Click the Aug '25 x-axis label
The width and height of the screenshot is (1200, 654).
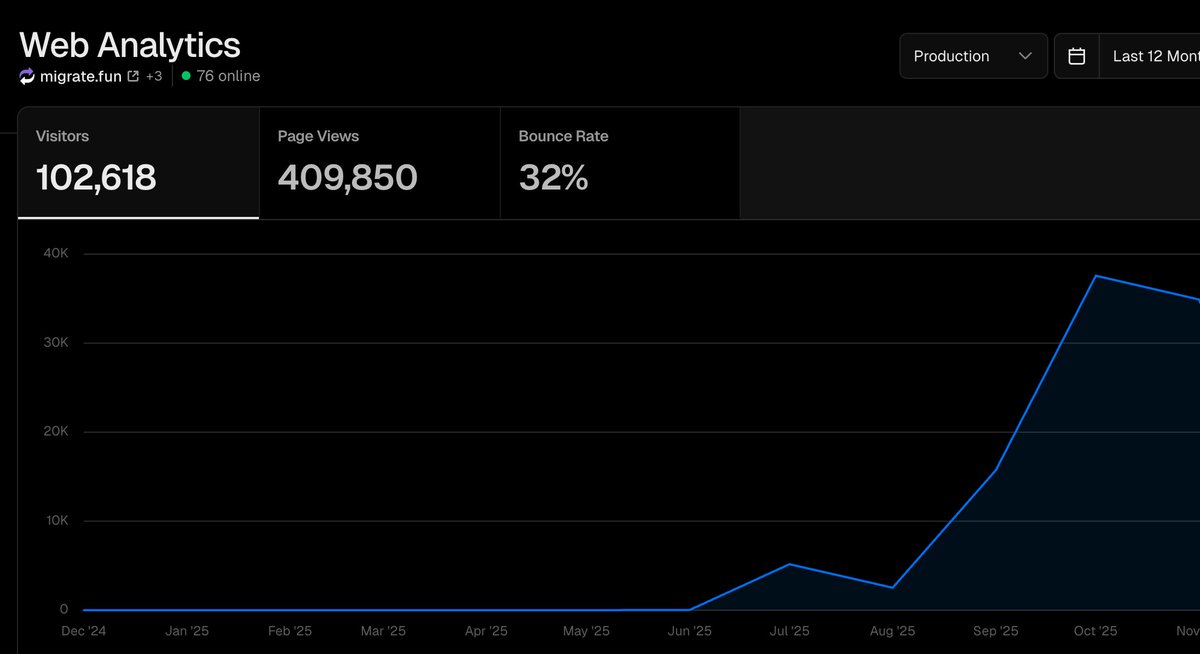[x=892, y=631]
